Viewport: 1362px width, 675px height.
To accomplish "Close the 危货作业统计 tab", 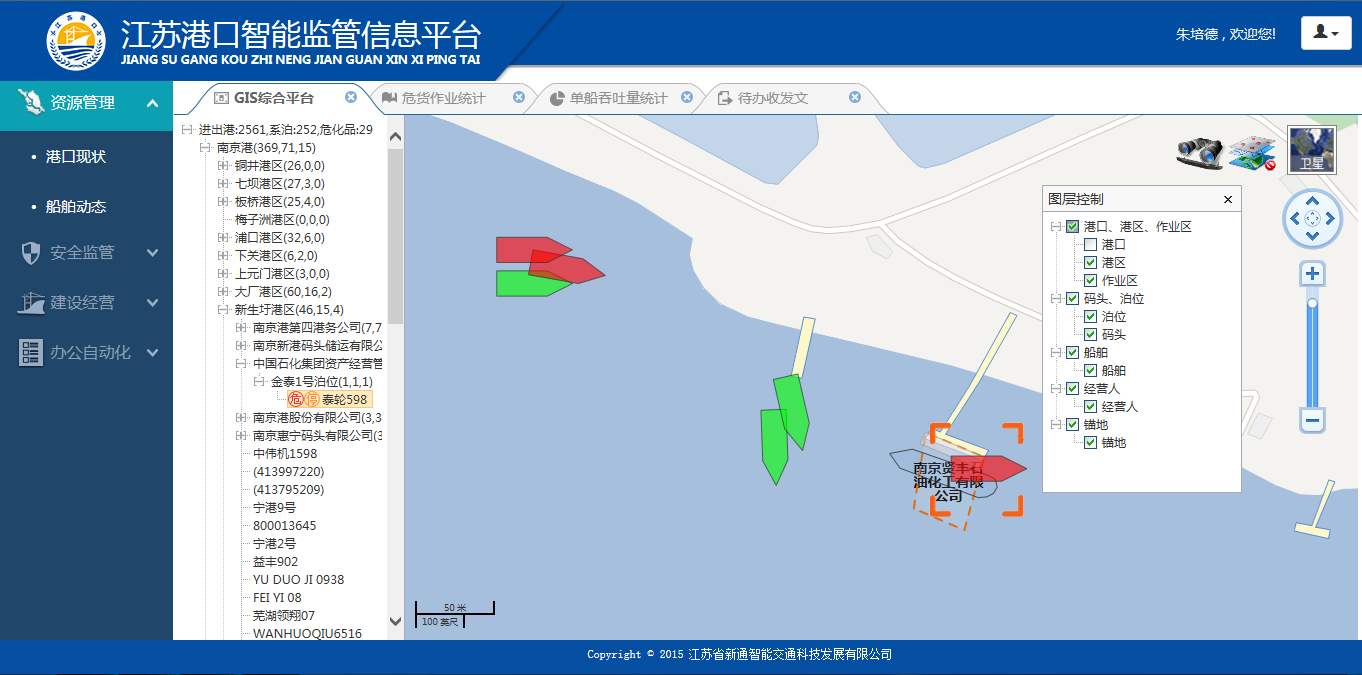I will pos(519,97).
